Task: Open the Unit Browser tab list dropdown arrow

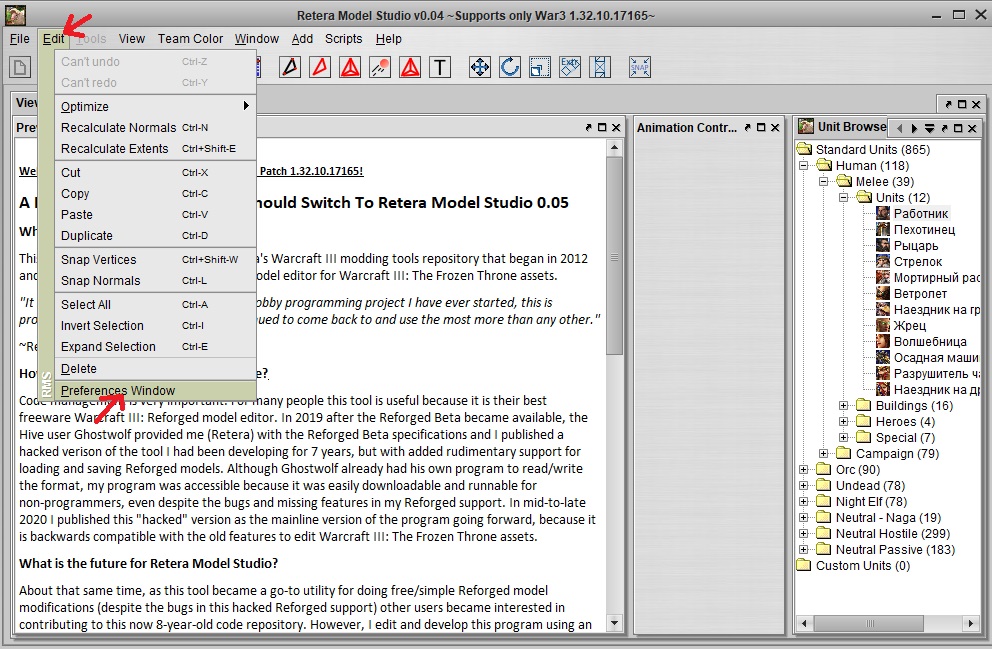Action: pos(929,129)
